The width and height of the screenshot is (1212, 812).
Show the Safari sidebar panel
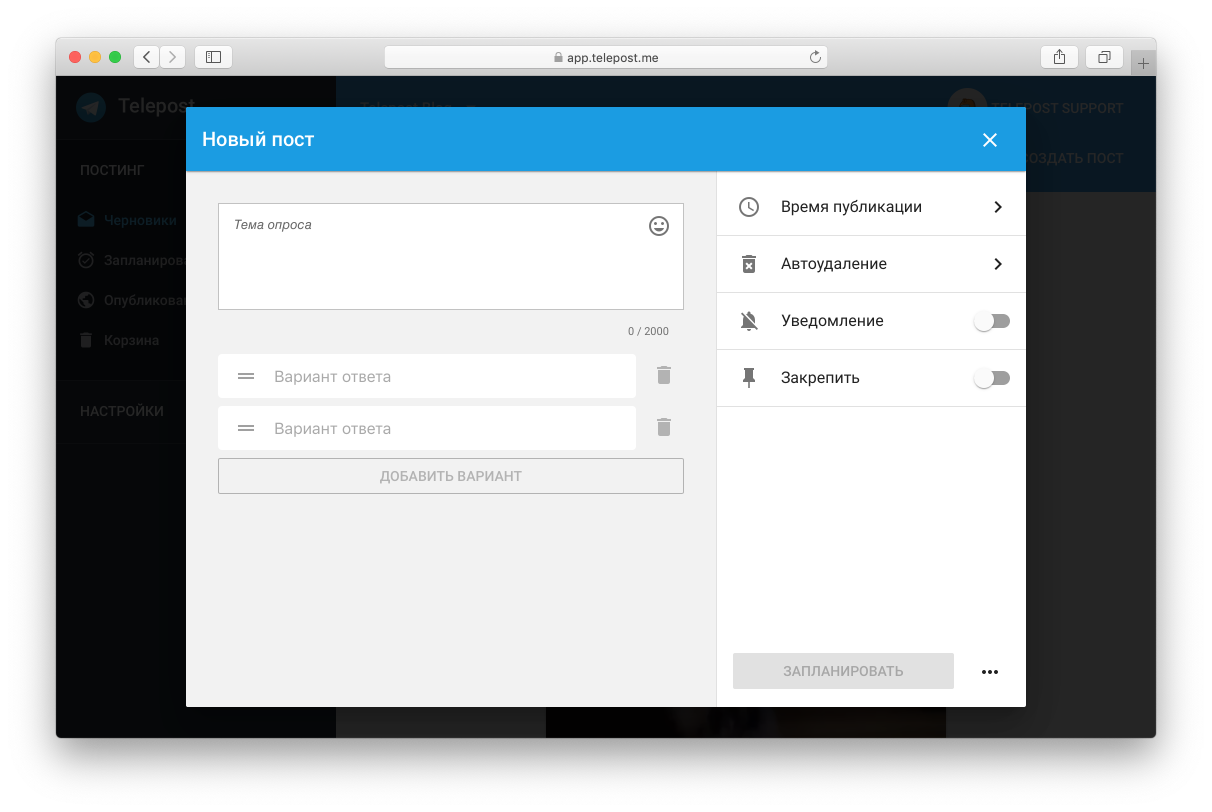tap(213, 57)
